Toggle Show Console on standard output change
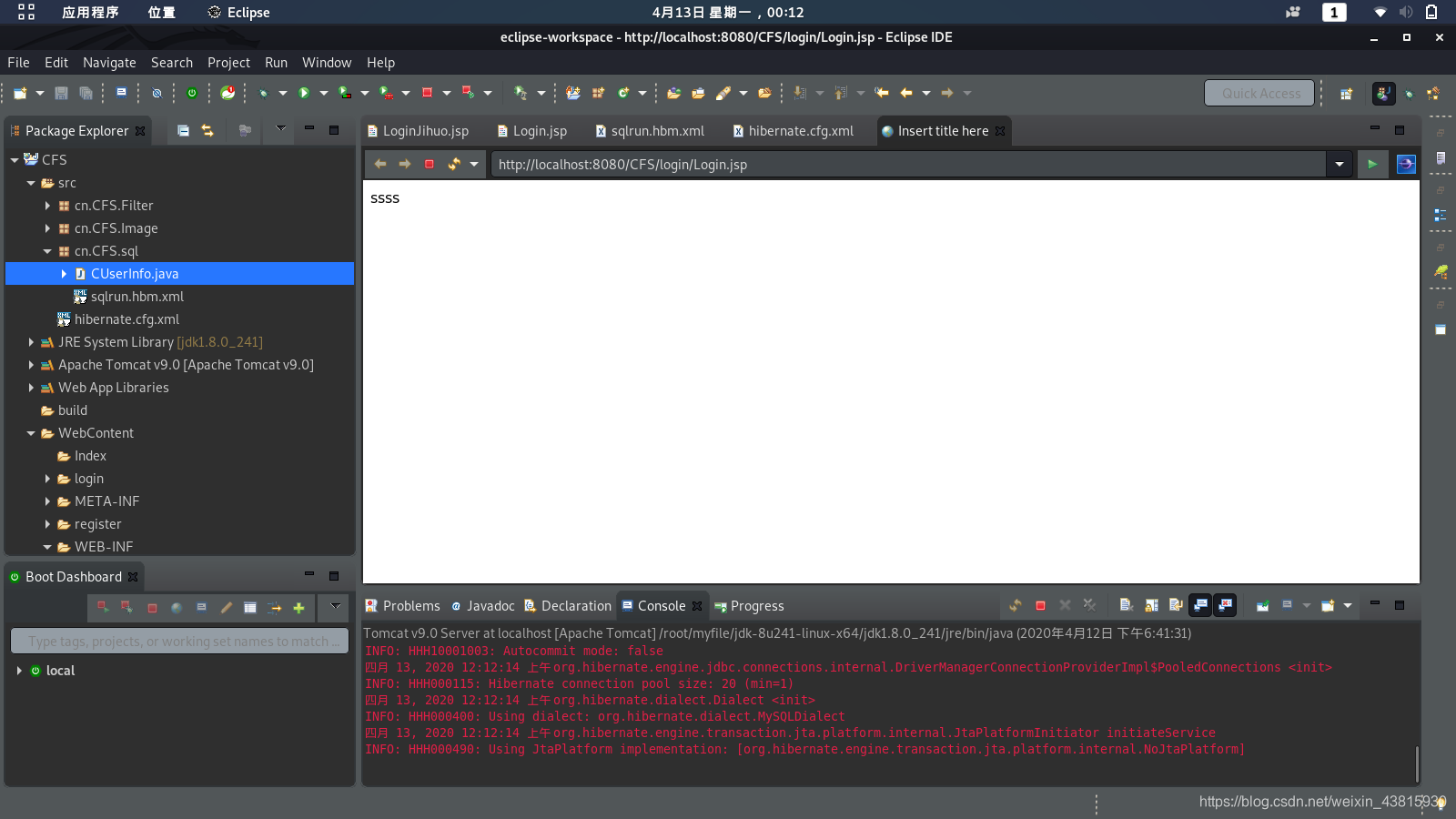Viewport: 1456px width, 819px height. [1200, 605]
